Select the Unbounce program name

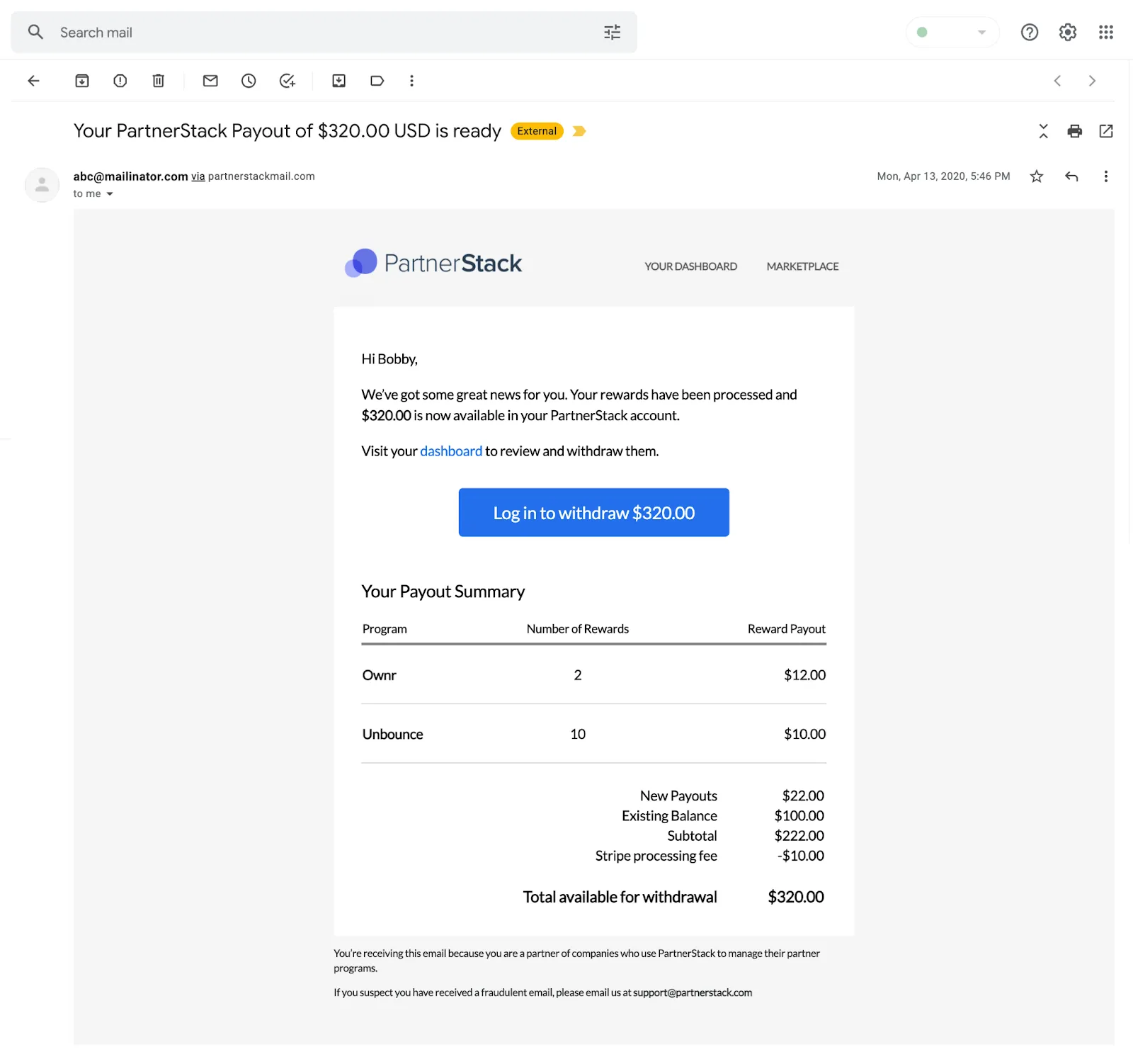(x=392, y=735)
